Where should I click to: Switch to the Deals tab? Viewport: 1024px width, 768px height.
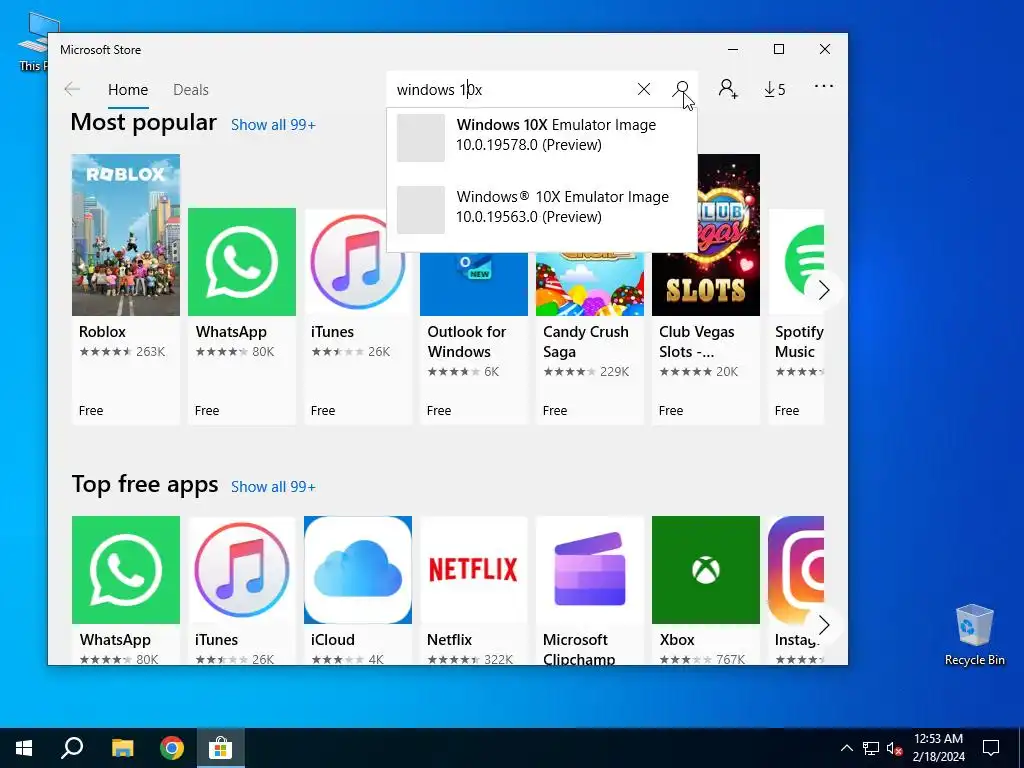click(x=191, y=89)
